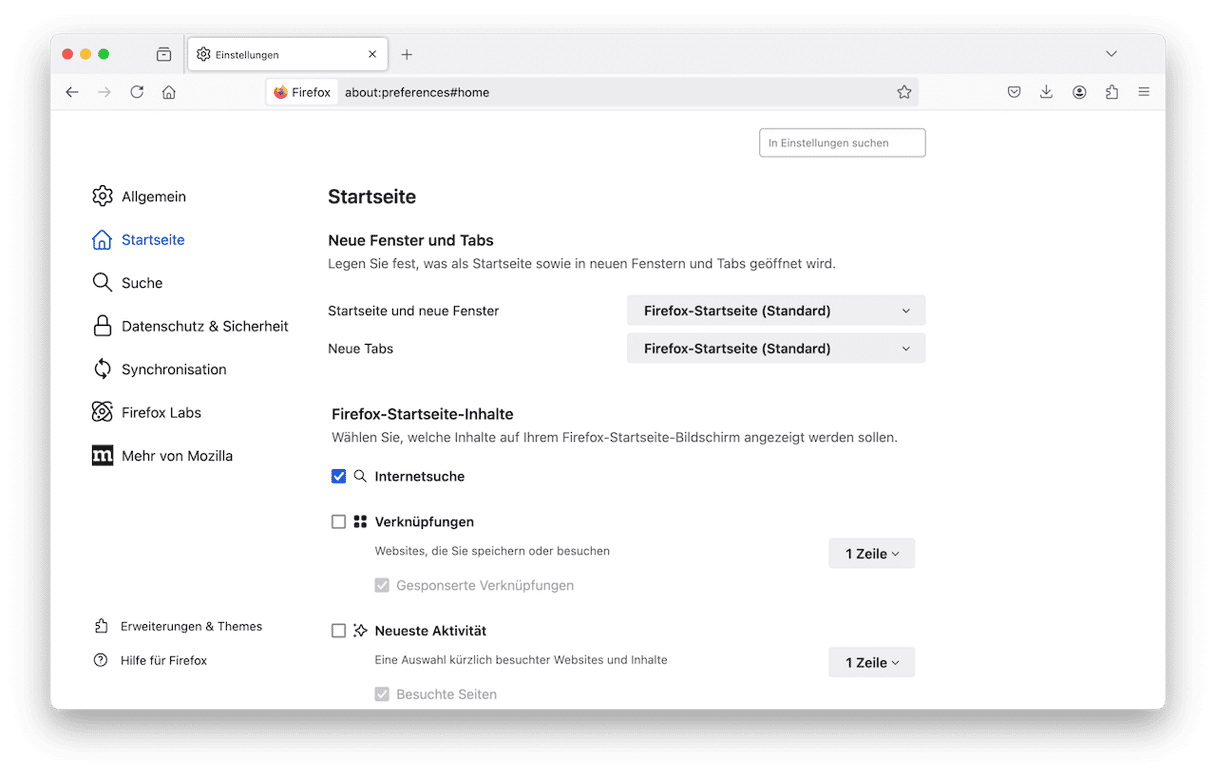Focus the 'In Einstellungen suchen' search field
Image resolution: width=1216 pixels, height=776 pixels.
tap(842, 143)
